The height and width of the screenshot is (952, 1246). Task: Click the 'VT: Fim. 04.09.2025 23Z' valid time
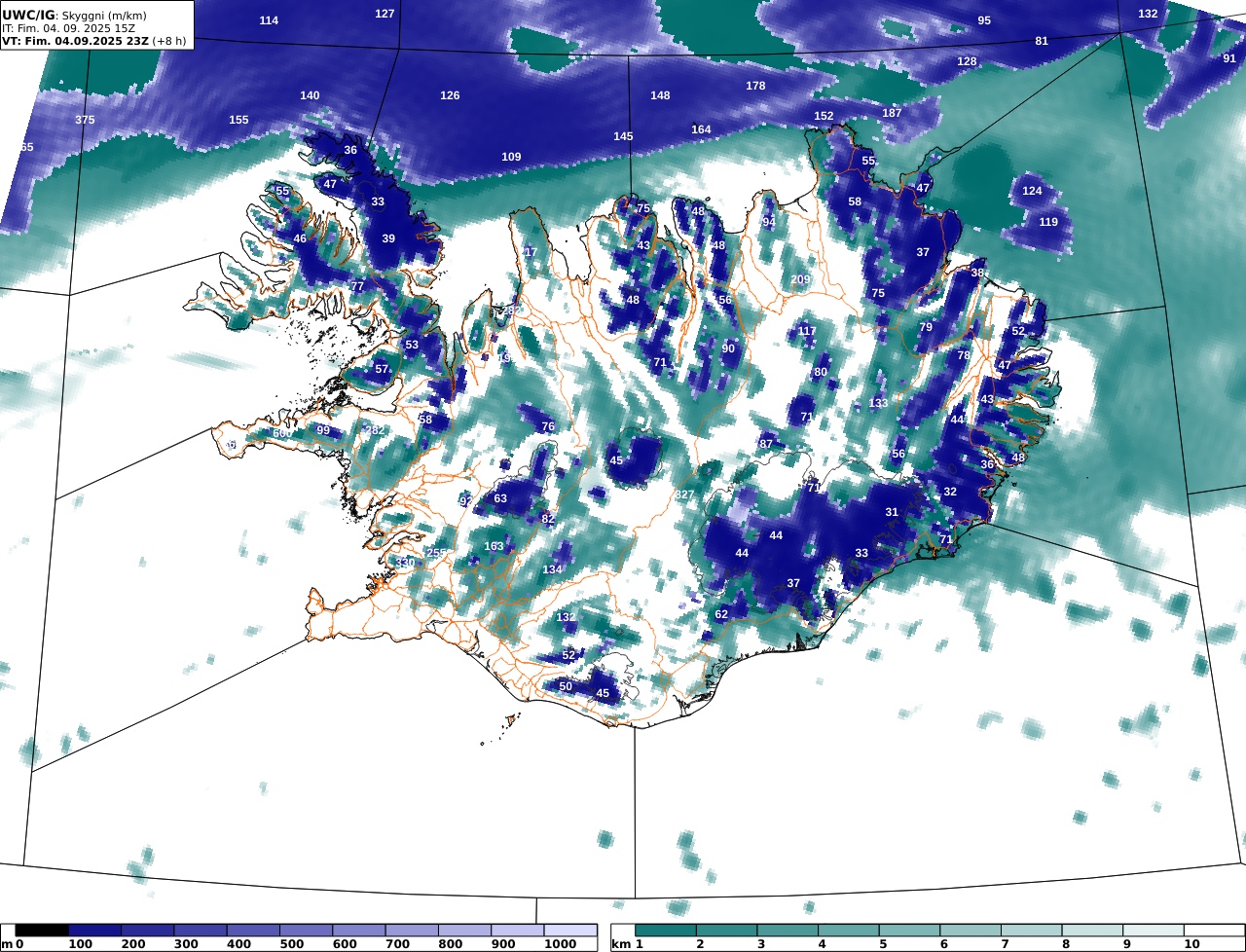[x=75, y=42]
